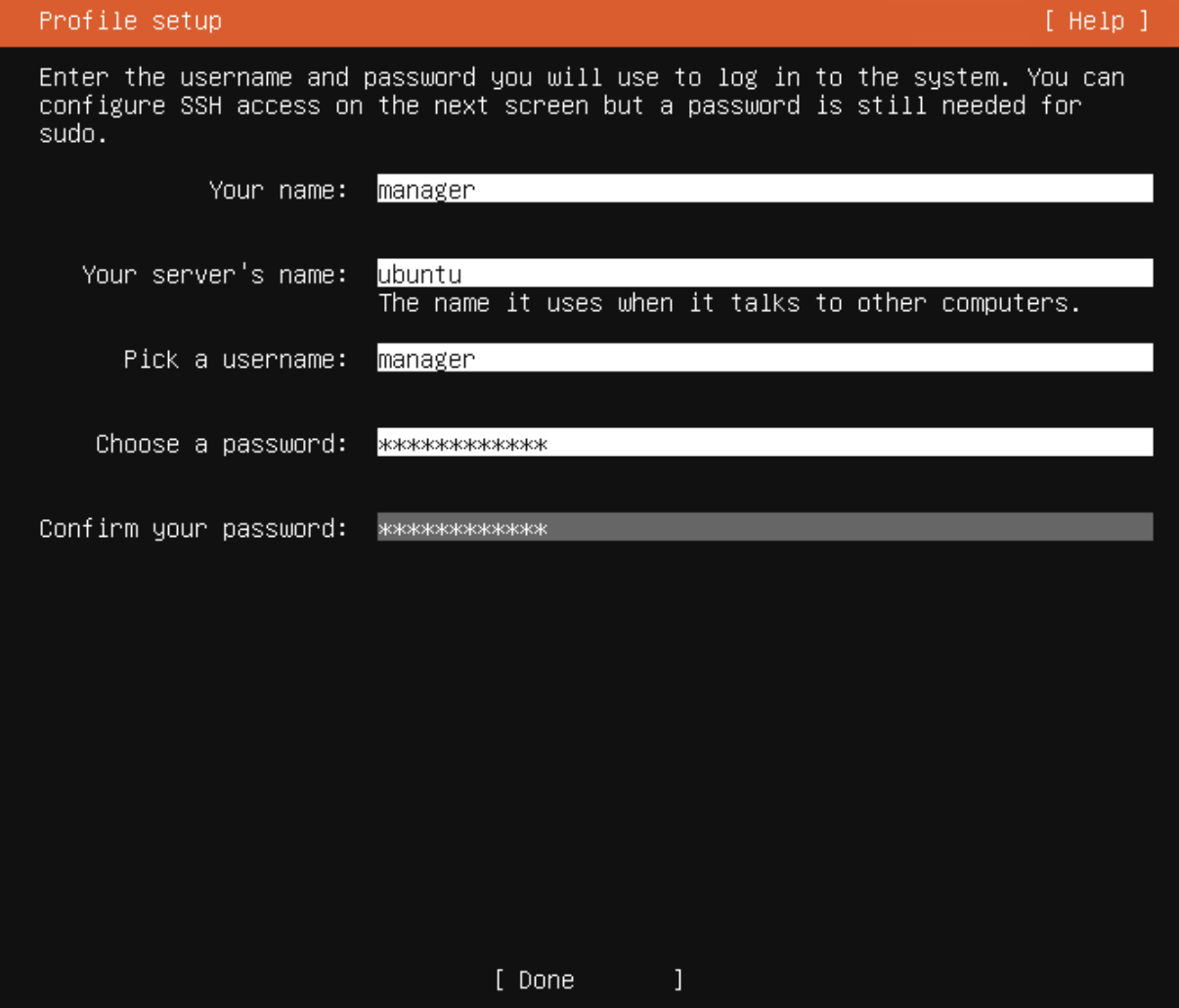This screenshot has height=1008, width=1179.
Task: Click the "Pick a username" input field
Action: [764, 358]
